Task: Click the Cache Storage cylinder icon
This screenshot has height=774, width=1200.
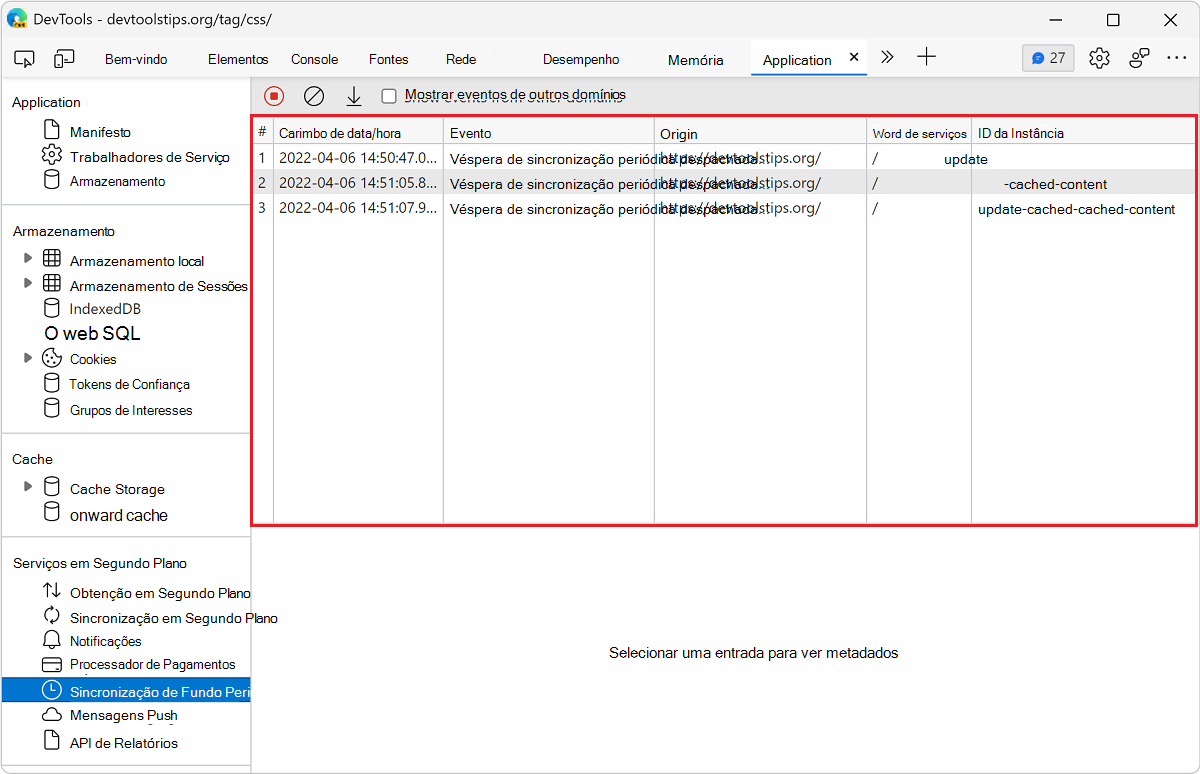Action: coord(51,487)
